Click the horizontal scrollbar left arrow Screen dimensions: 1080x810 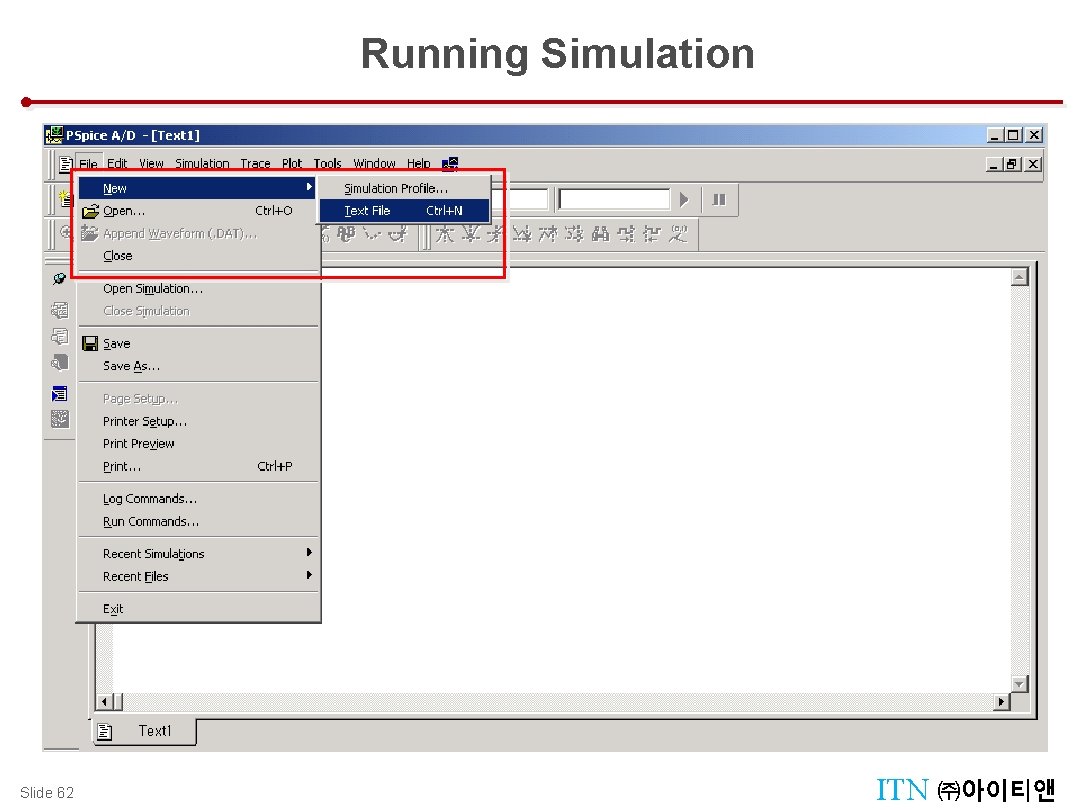point(105,702)
